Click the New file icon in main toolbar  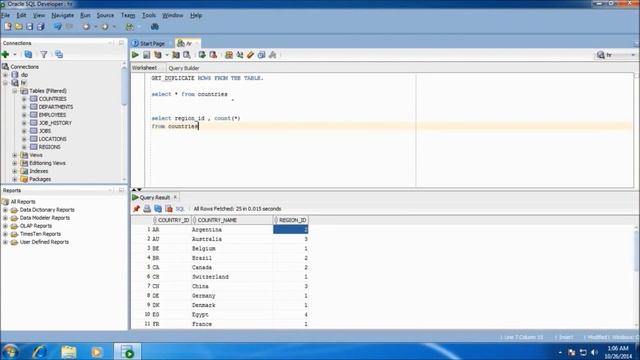tap(8, 27)
